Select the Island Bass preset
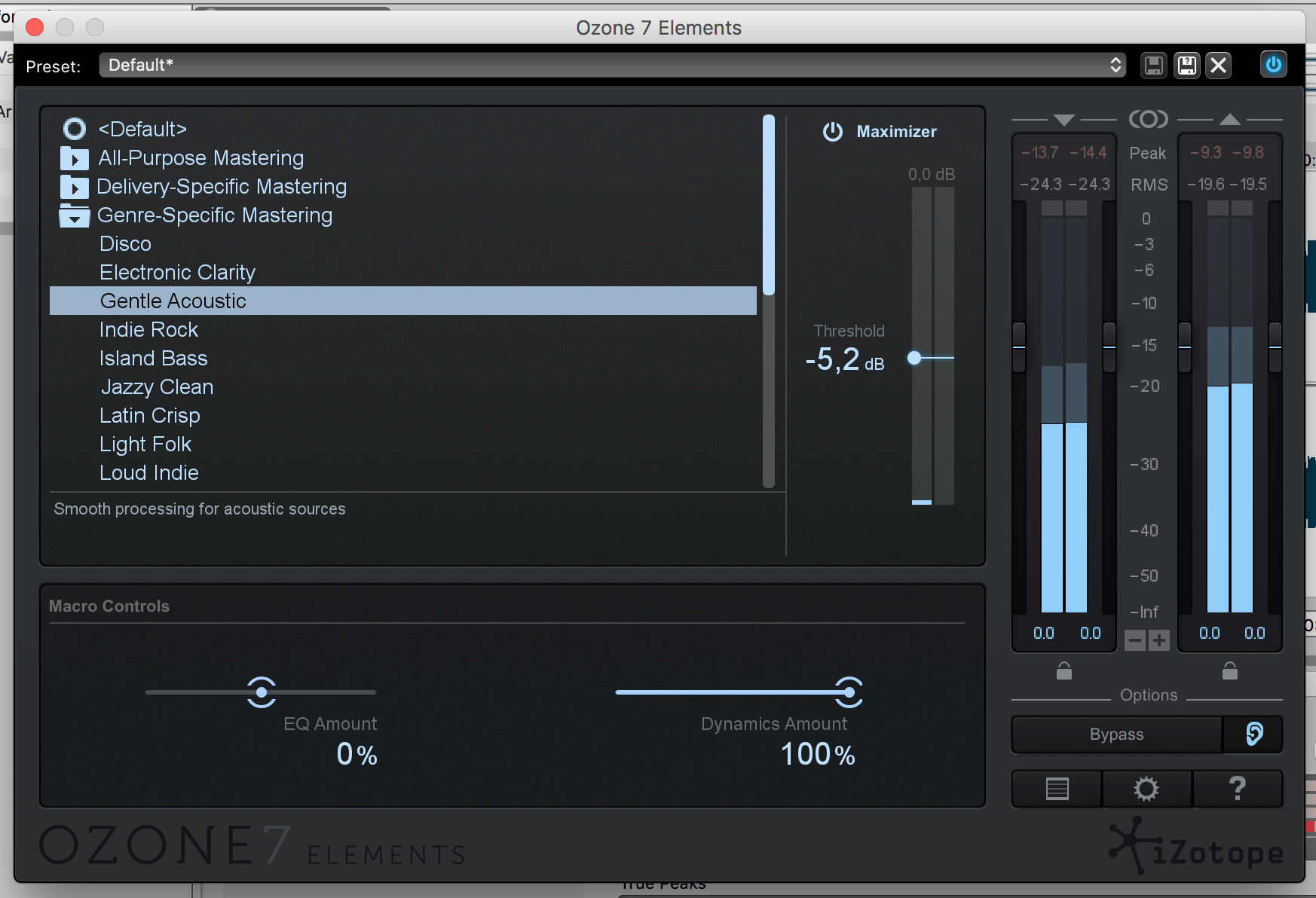This screenshot has height=898, width=1316. coord(153,358)
